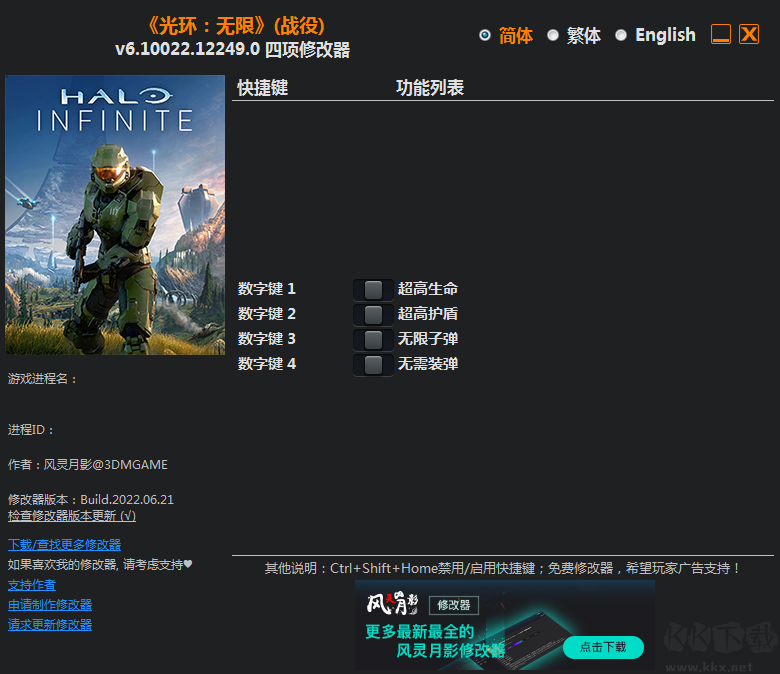Screen dimensions: 780x674
Task: Click the 数字键 1 hotkey label
Action: pyautogui.click(x=267, y=289)
